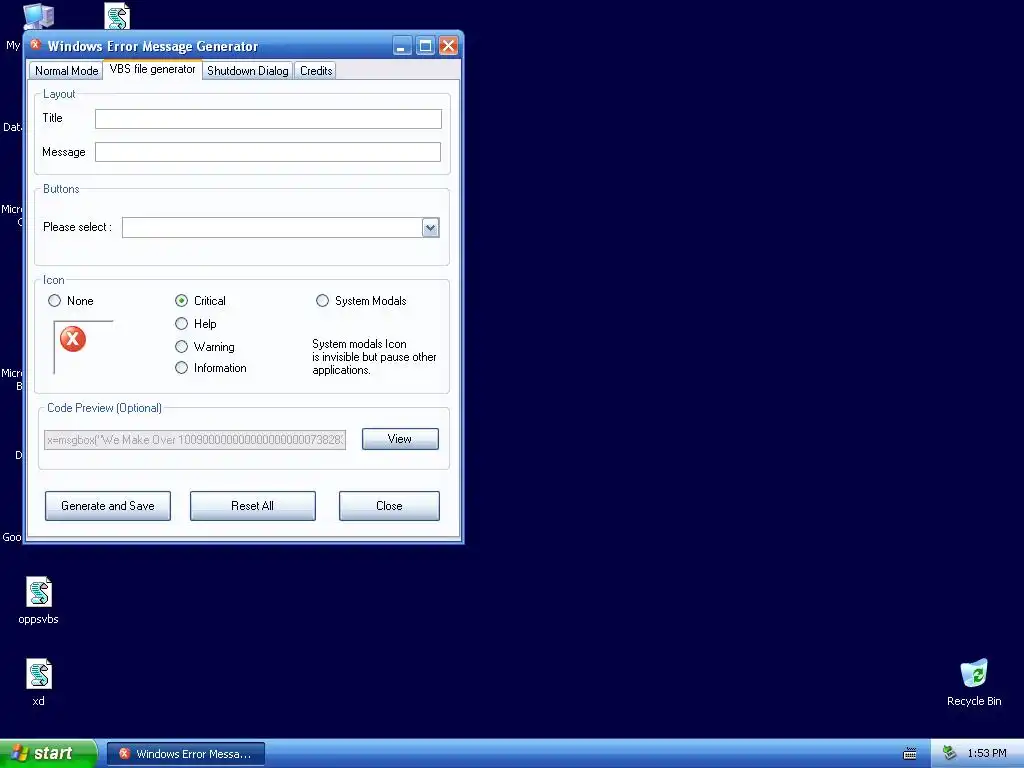Choose the Help icon radio button
This screenshot has width=1024, height=768.
tap(182, 323)
